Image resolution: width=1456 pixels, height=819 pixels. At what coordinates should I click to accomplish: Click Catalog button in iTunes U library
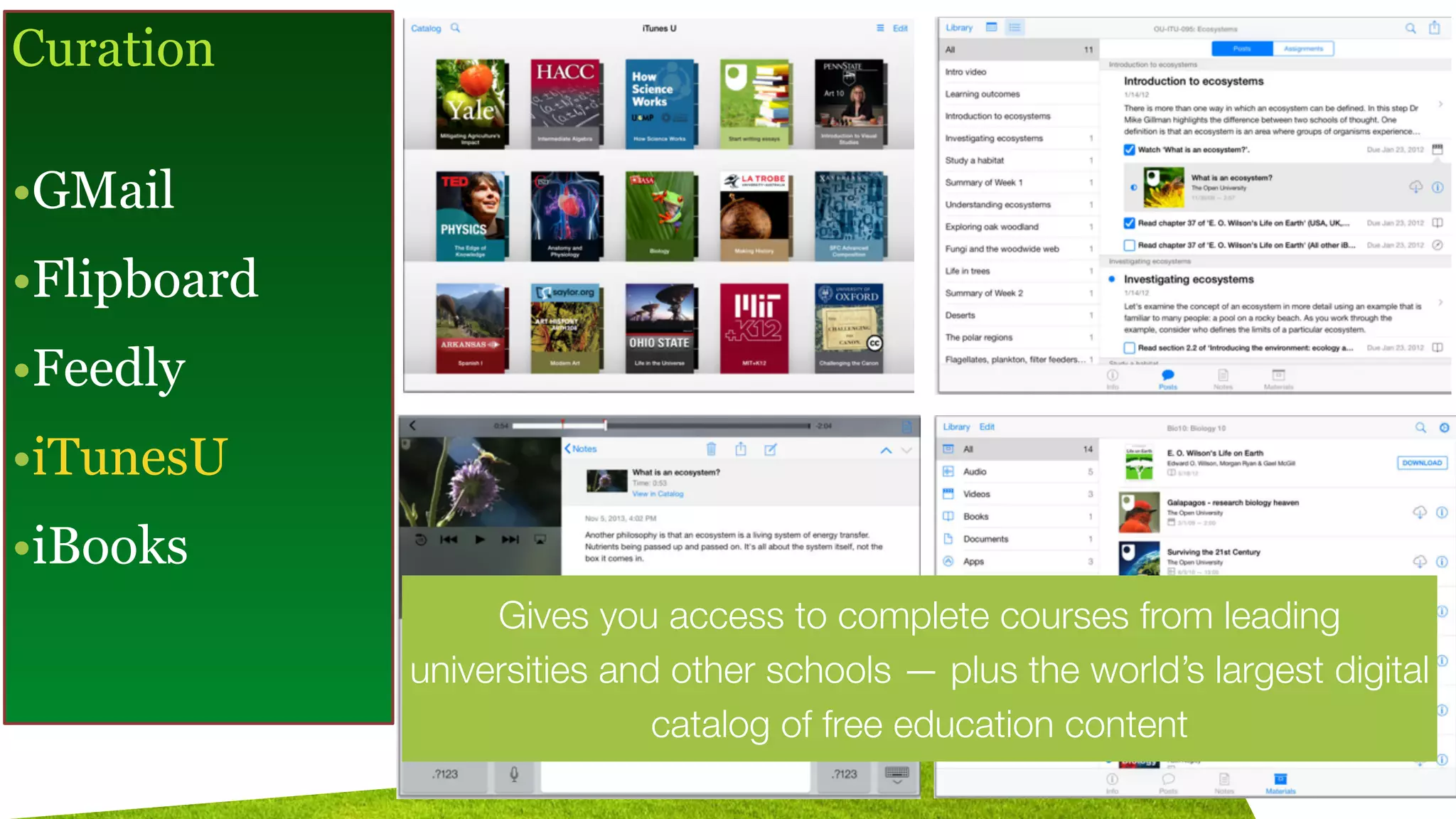(426, 28)
